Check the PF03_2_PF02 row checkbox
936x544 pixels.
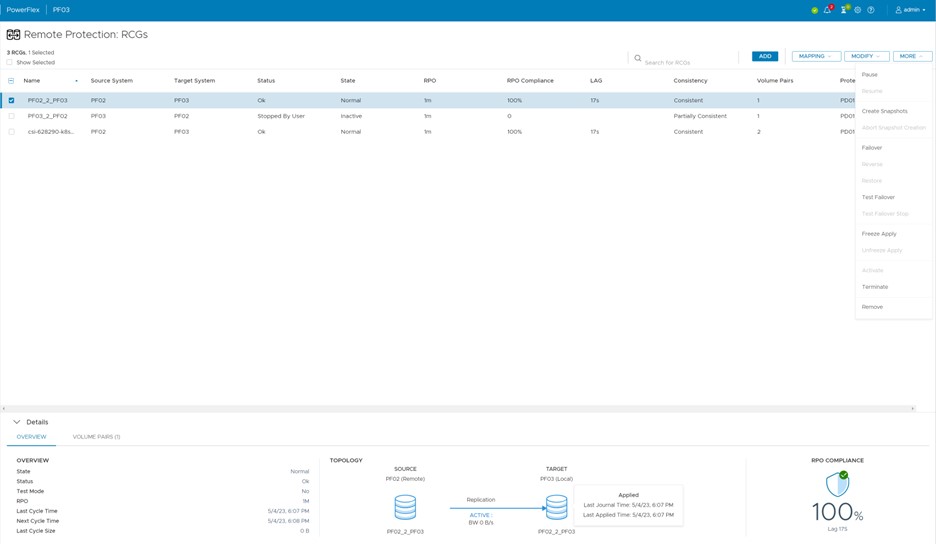click(11, 116)
